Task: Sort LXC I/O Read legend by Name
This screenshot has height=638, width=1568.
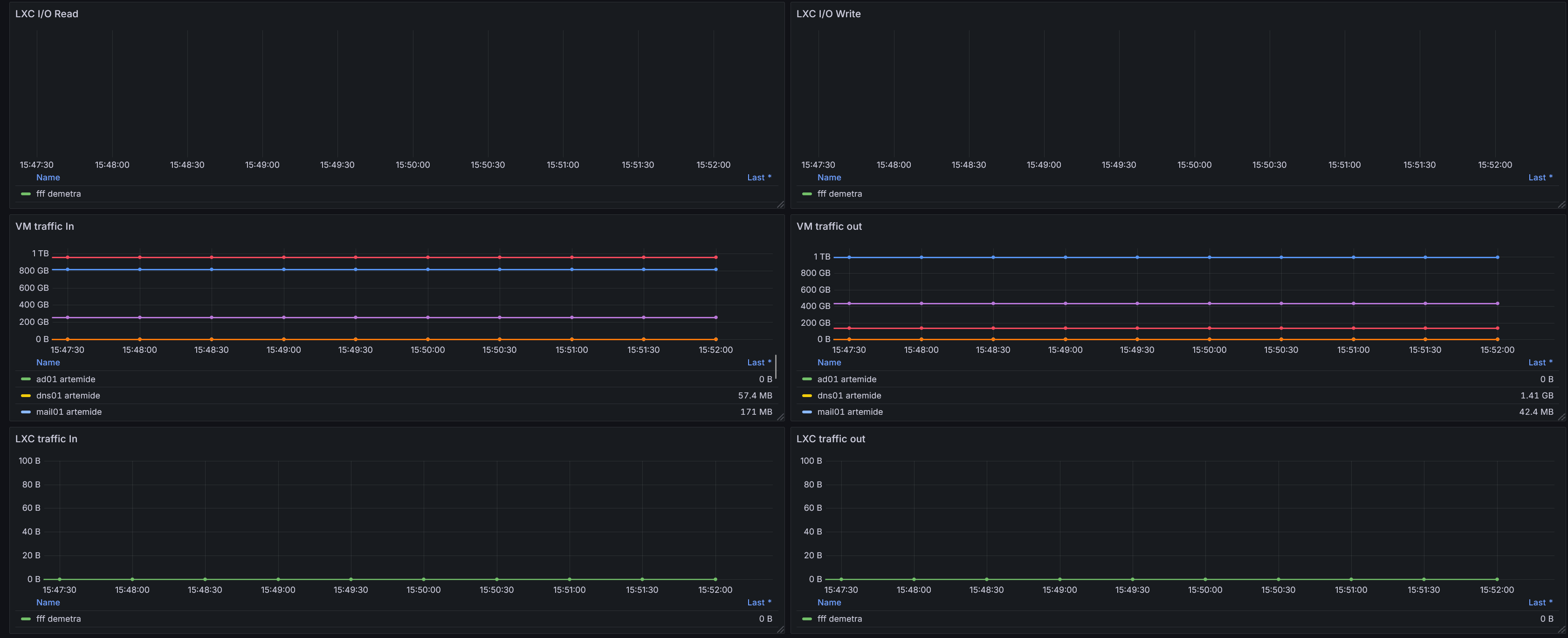Action: click(48, 178)
